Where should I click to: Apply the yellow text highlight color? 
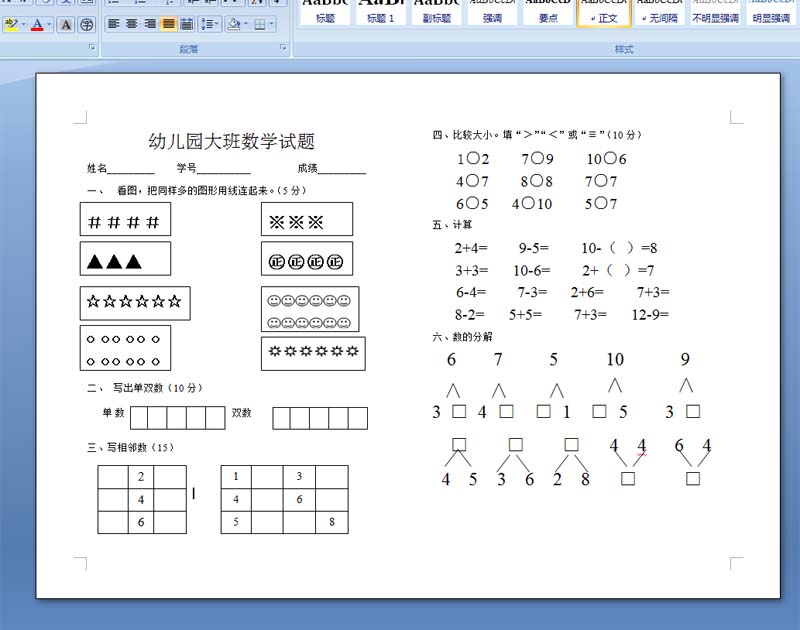[11, 24]
